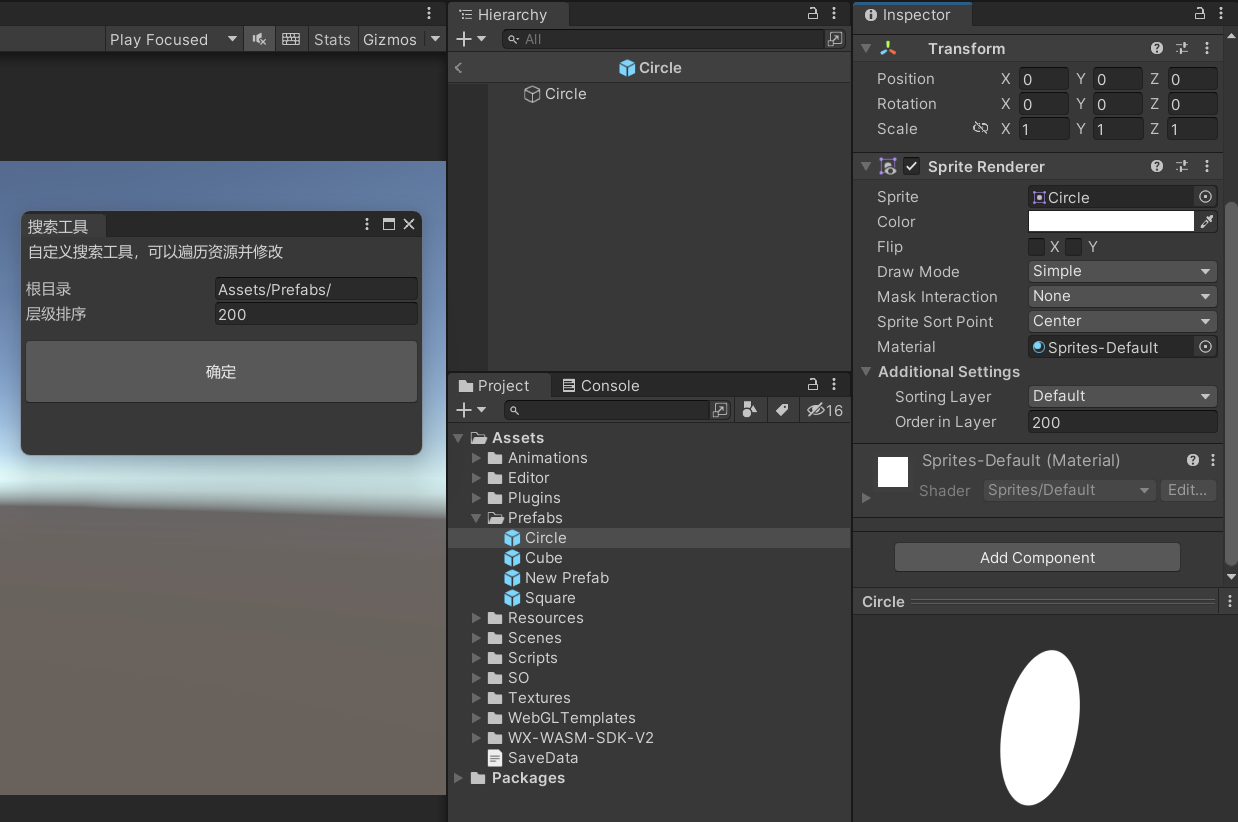The width and height of the screenshot is (1238, 822).
Task: Enable Flip Y on the Sprite Renderer
Action: click(1073, 246)
